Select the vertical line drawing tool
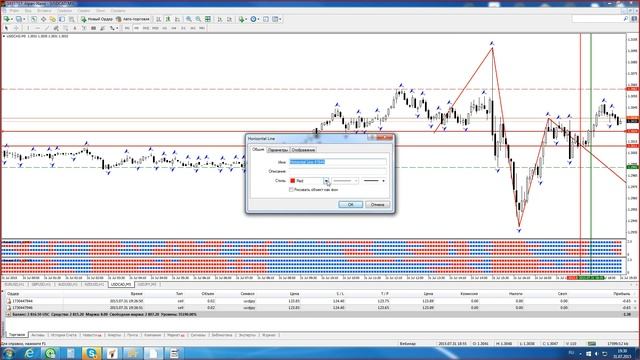This screenshot has height=360, width=640. [28, 28]
